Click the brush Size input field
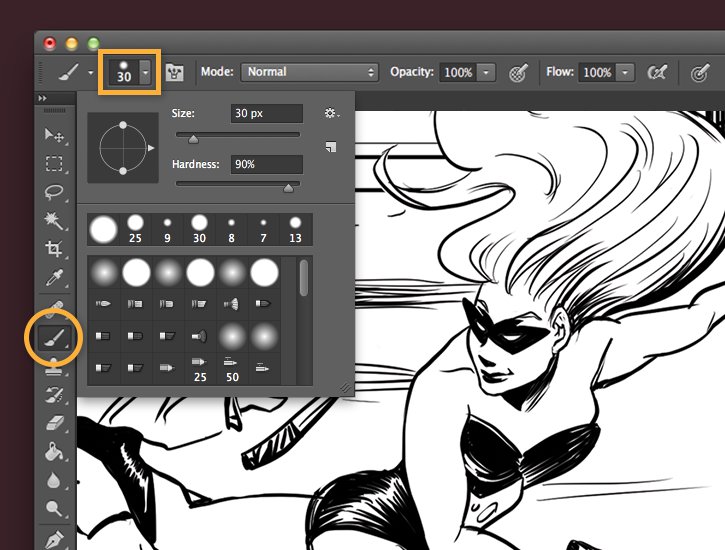This screenshot has height=550, width=725. coord(266,114)
